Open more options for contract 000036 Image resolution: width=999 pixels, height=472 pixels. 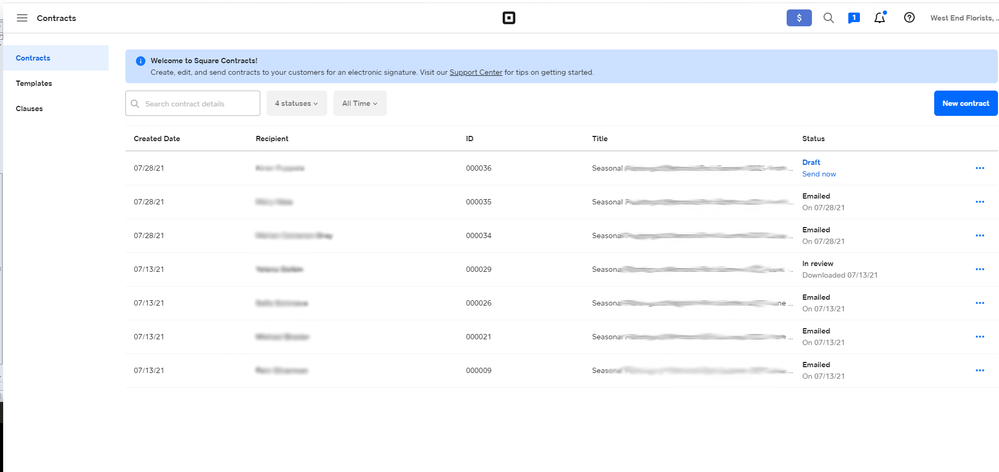point(979,168)
